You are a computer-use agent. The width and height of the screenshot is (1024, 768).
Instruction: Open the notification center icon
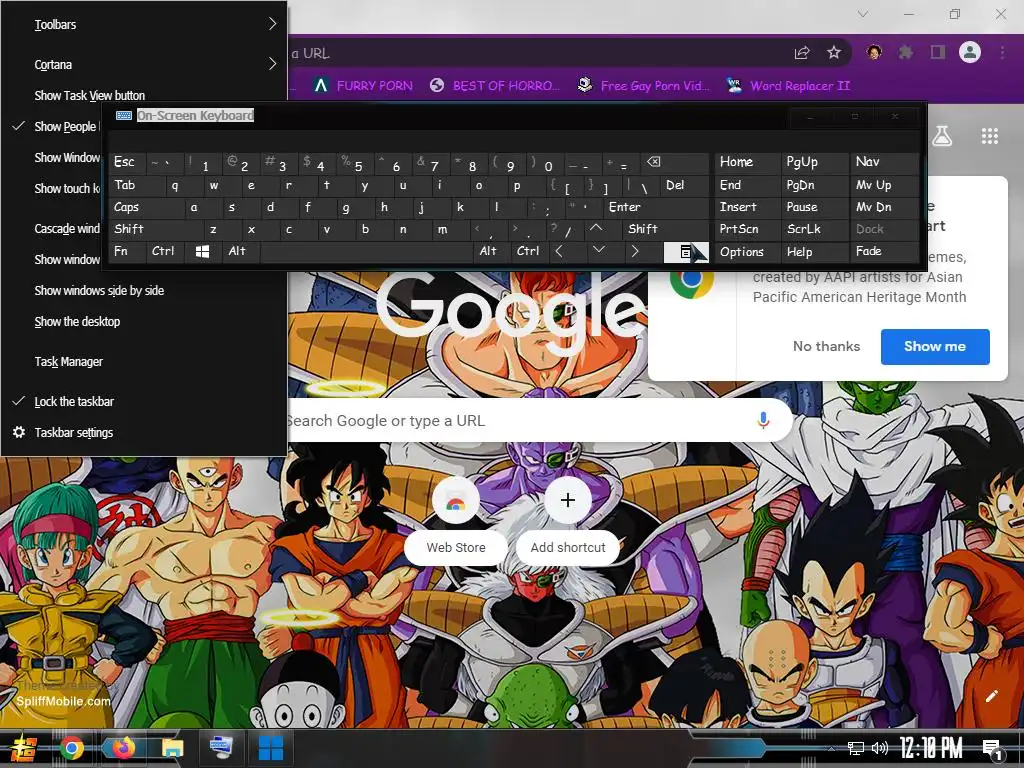993,749
